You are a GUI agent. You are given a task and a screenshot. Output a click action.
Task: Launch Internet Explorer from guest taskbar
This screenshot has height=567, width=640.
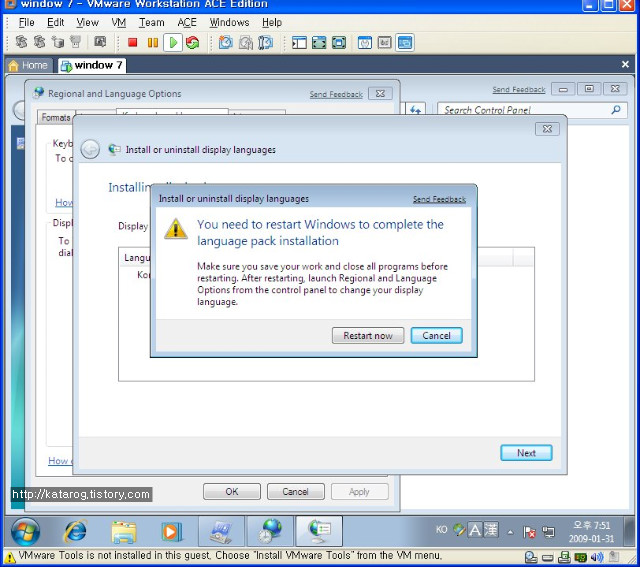tap(76, 531)
